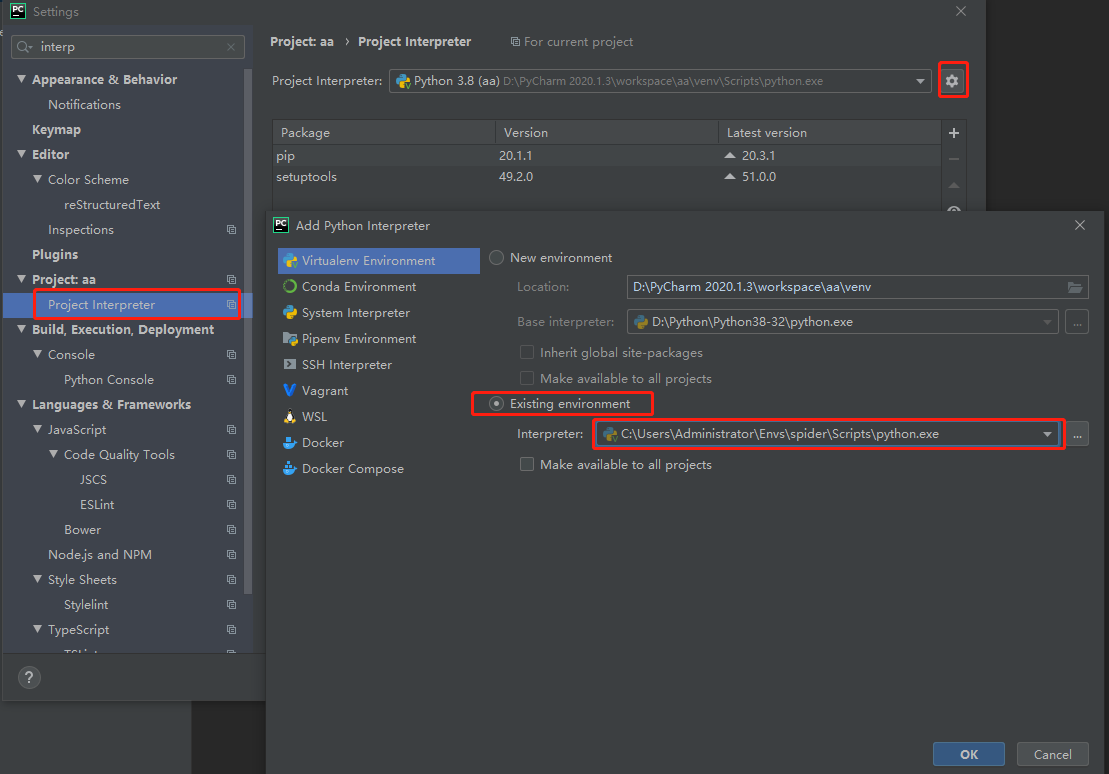Click project-level icon beside Python Console
Image resolution: width=1109 pixels, height=774 pixels.
[x=231, y=380]
